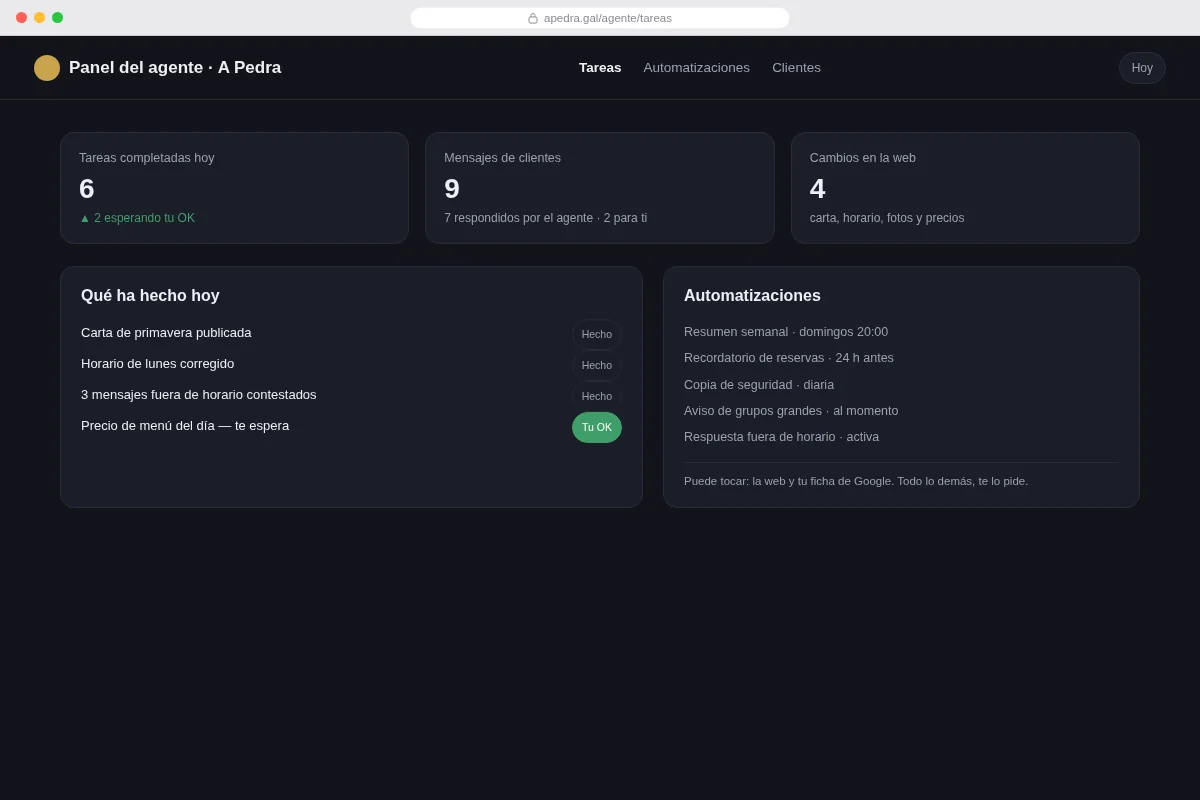Click the red close window button

pyautogui.click(x=21, y=18)
